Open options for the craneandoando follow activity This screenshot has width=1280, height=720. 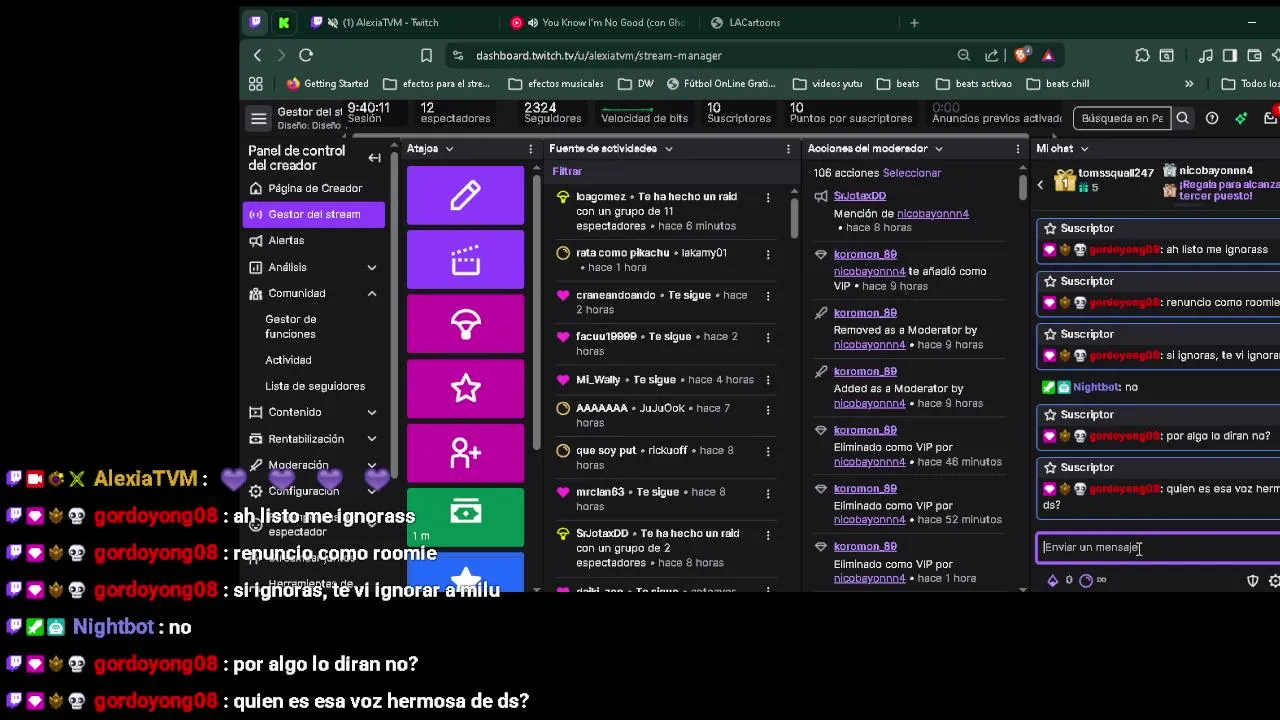click(x=768, y=296)
